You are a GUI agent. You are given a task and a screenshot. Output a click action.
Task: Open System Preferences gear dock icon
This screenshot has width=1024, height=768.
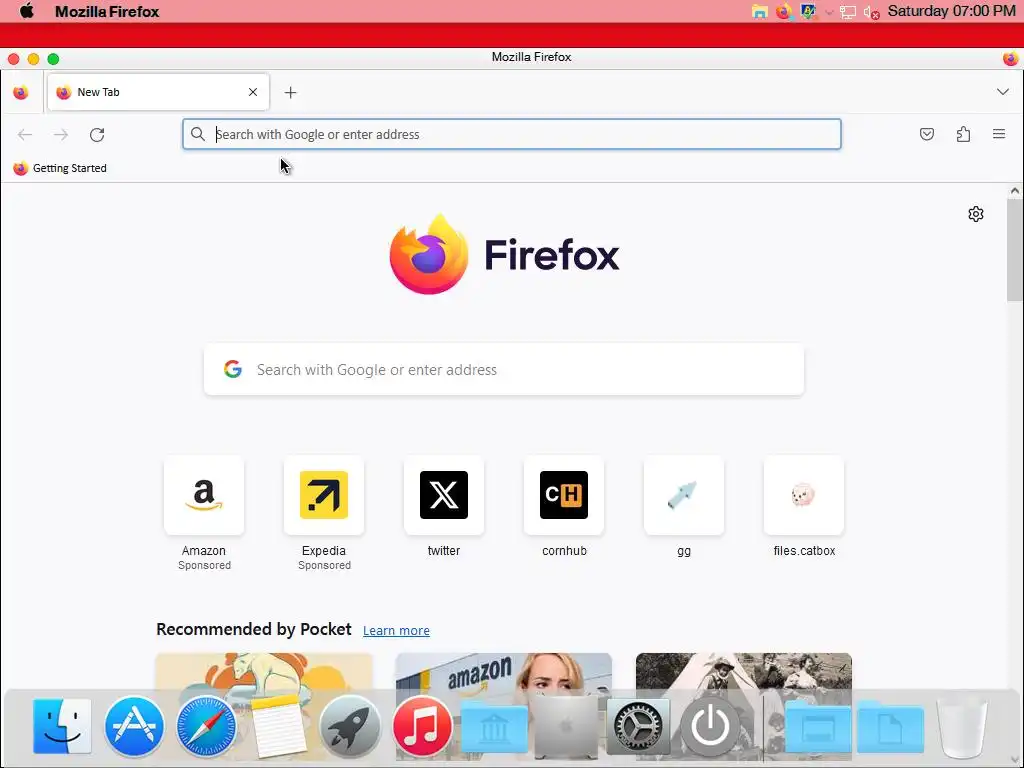[x=638, y=726]
